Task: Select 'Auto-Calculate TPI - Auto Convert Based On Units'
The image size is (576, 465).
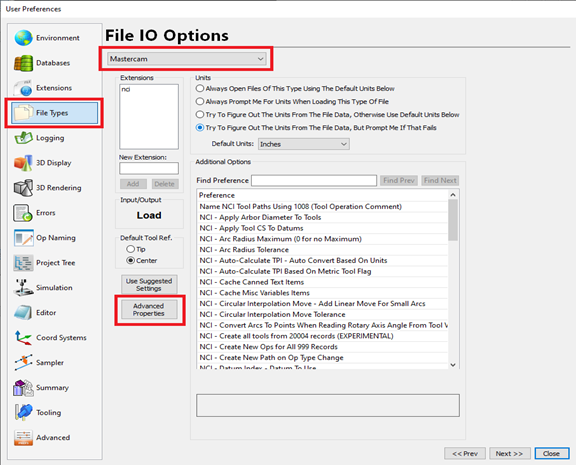Action: pos(323,260)
